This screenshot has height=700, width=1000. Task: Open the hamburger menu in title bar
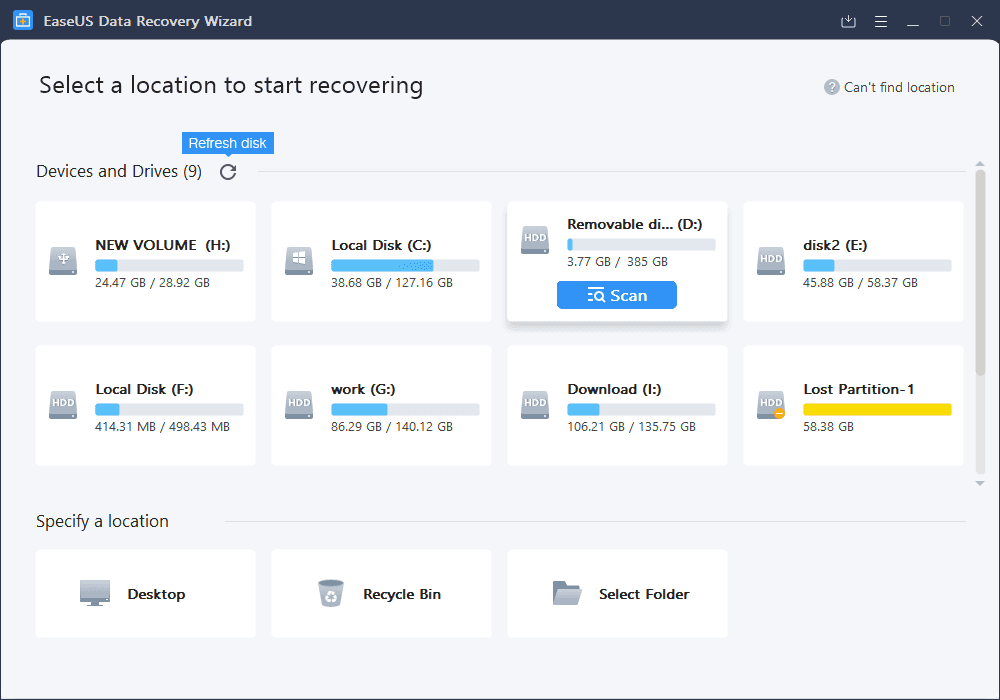[881, 20]
